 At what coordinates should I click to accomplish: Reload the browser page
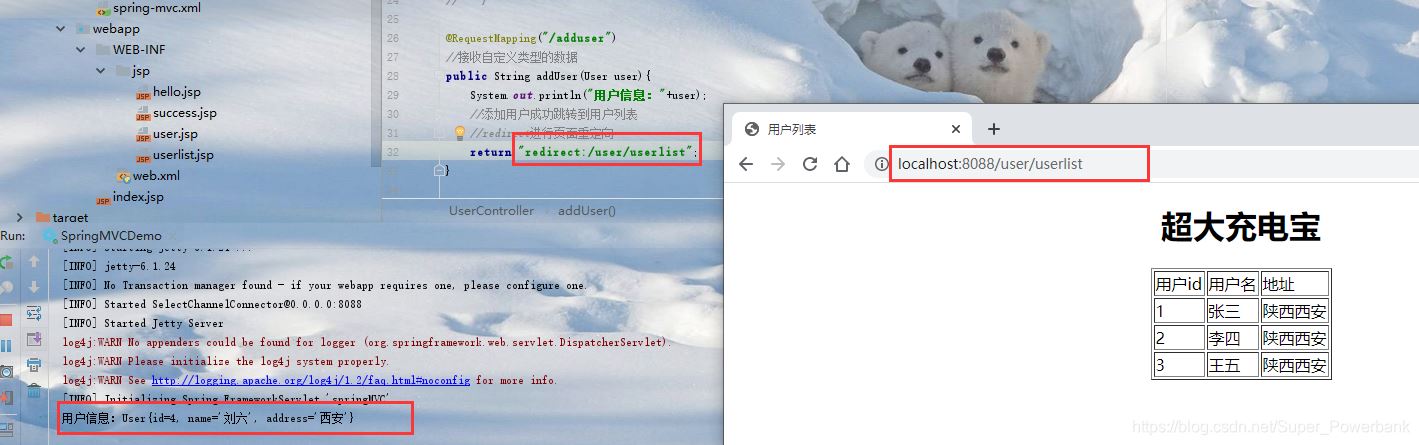tap(810, 164)
